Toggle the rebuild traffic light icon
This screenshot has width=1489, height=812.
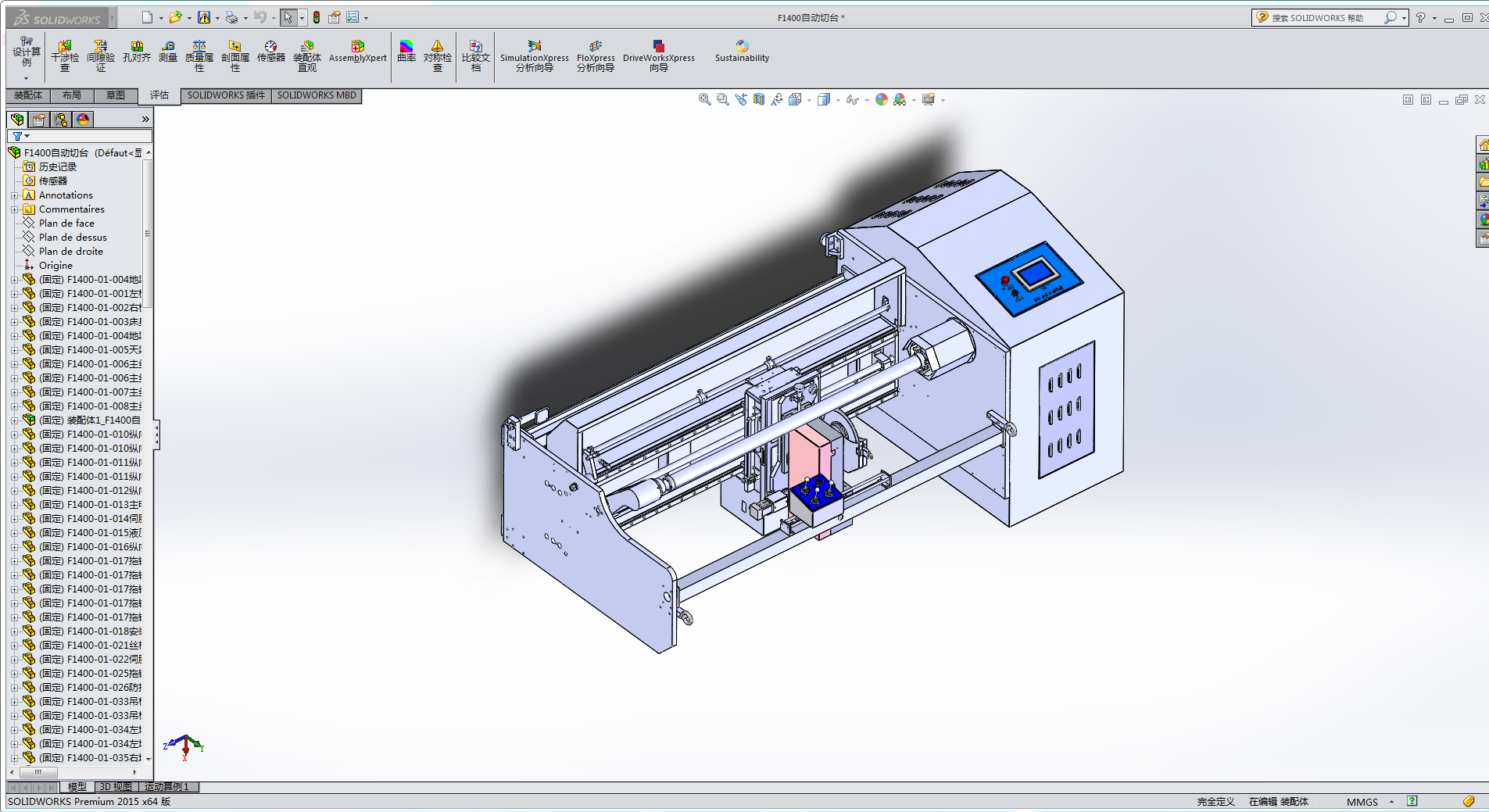point(317,17)
